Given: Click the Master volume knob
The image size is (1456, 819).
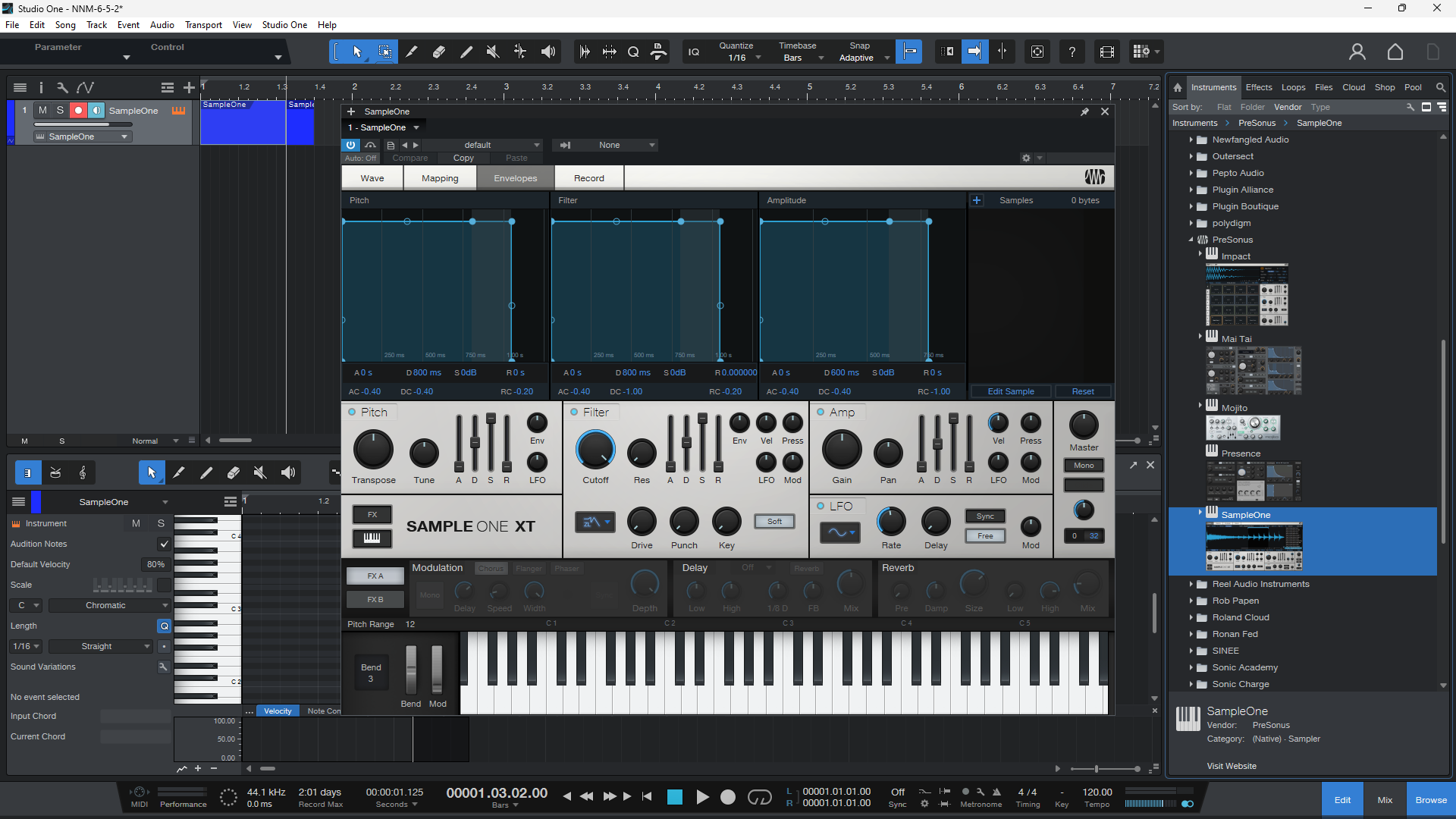Looking at the screenshot, I should point(1084,425).
